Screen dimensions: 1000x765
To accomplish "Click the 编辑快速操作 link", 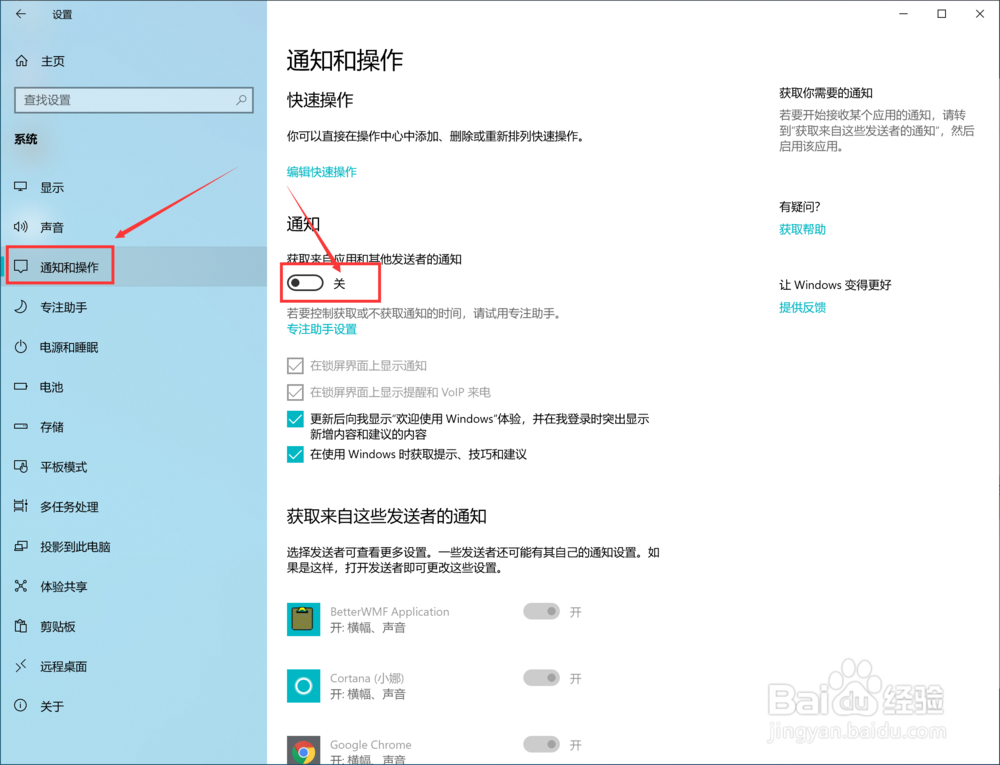I will [x=322, y=171].
